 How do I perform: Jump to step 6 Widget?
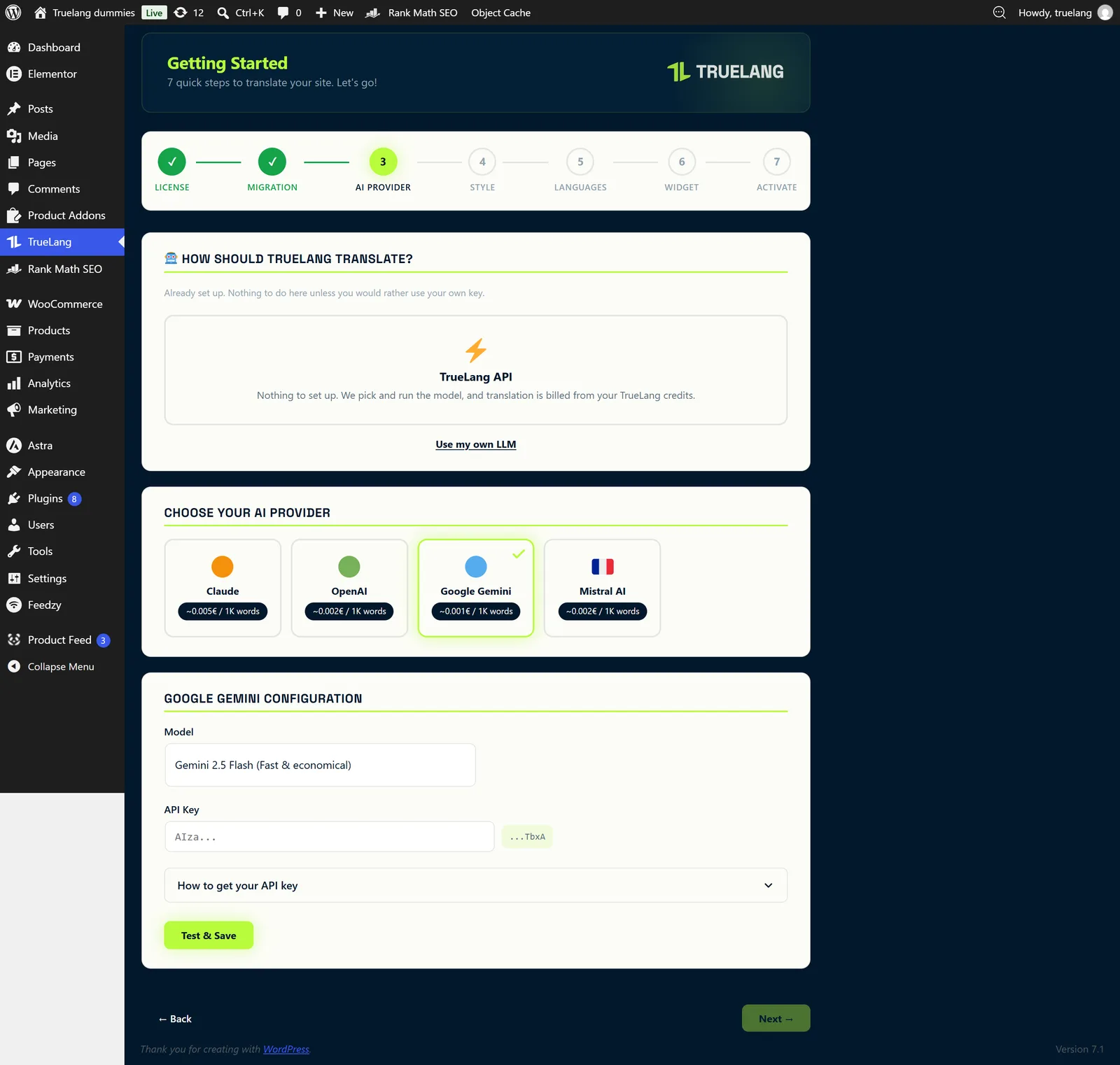[x=682, y=170]
